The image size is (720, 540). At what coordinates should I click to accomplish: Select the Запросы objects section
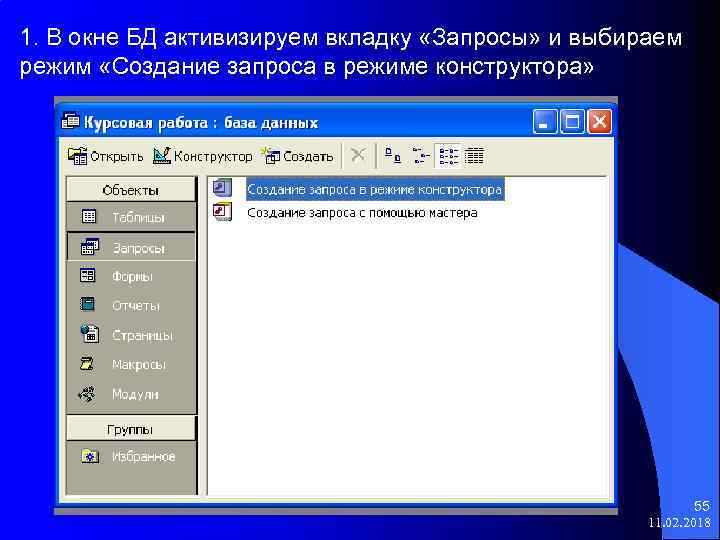click(131, 248)
